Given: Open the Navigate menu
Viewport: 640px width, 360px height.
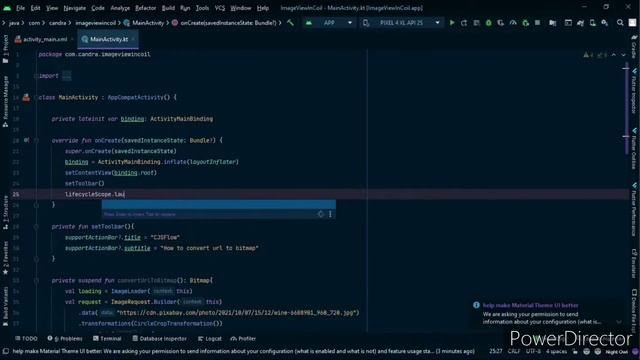Looking at the screenshot, I should [x=75, y=8].
